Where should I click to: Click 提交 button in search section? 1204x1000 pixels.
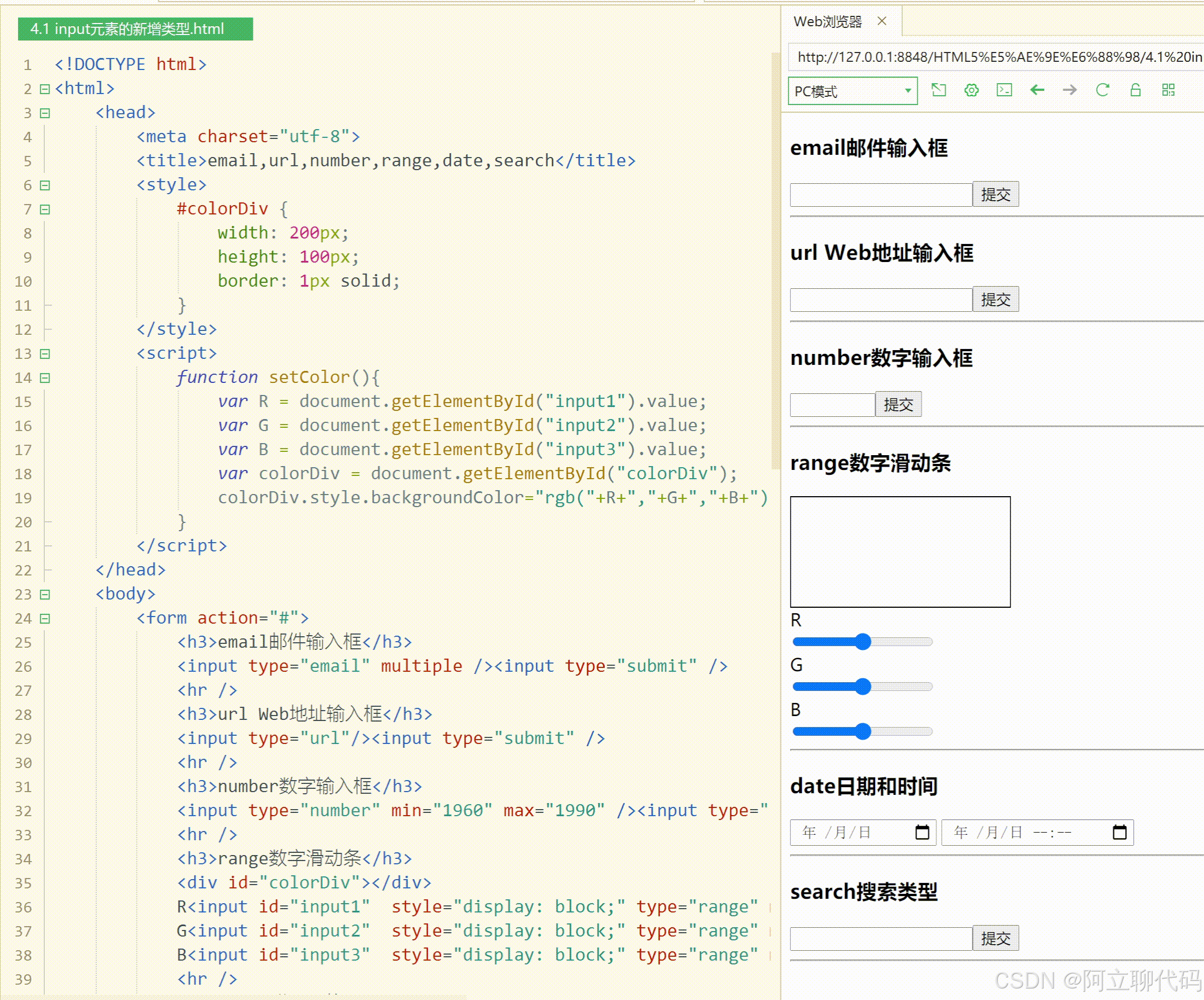coord(995,938)
